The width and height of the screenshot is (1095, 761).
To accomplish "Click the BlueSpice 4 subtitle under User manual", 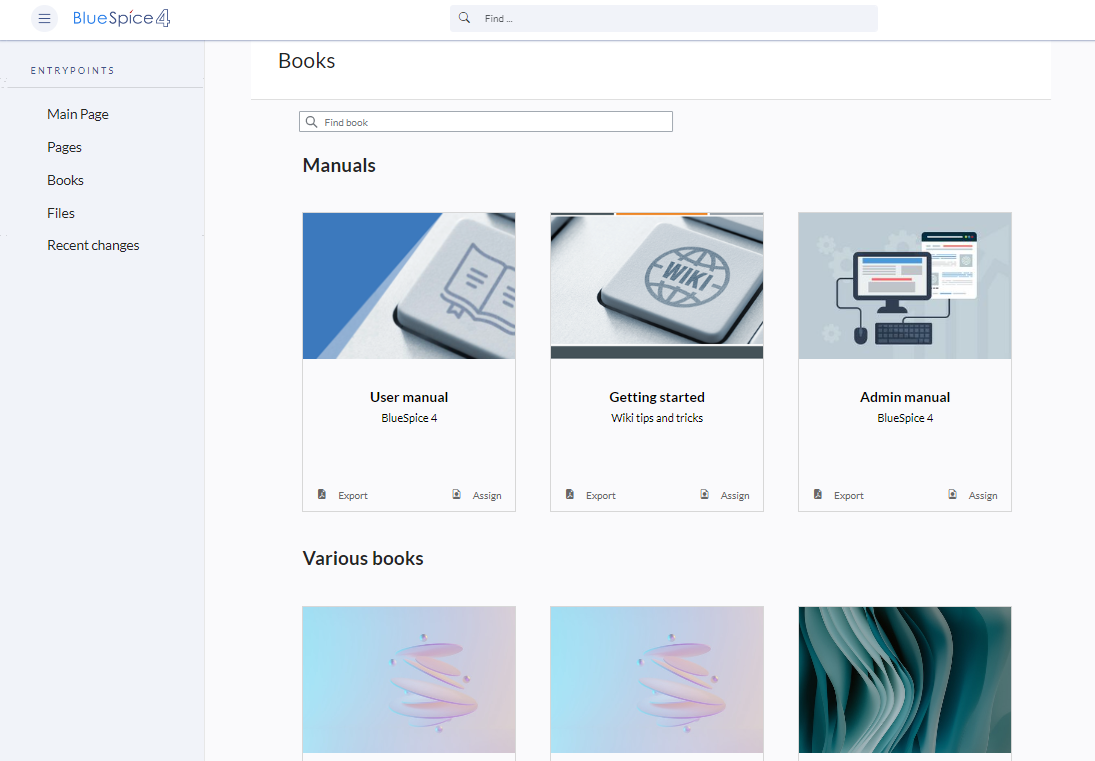I will pyautogui.click(x=409, y=418).
